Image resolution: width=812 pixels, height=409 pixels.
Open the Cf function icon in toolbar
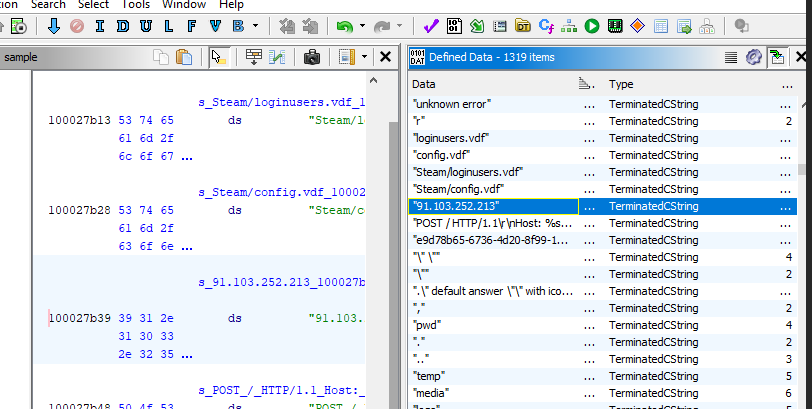(547, 25)
